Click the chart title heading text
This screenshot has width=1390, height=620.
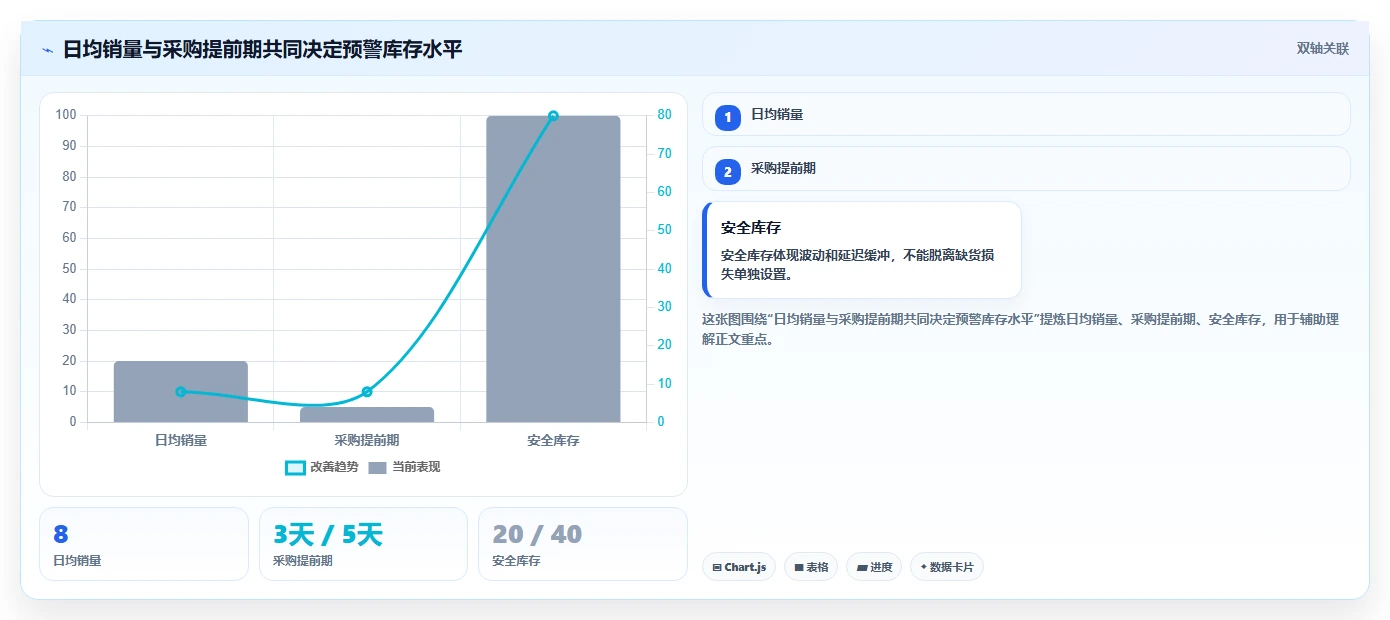(x=262, y=50)
